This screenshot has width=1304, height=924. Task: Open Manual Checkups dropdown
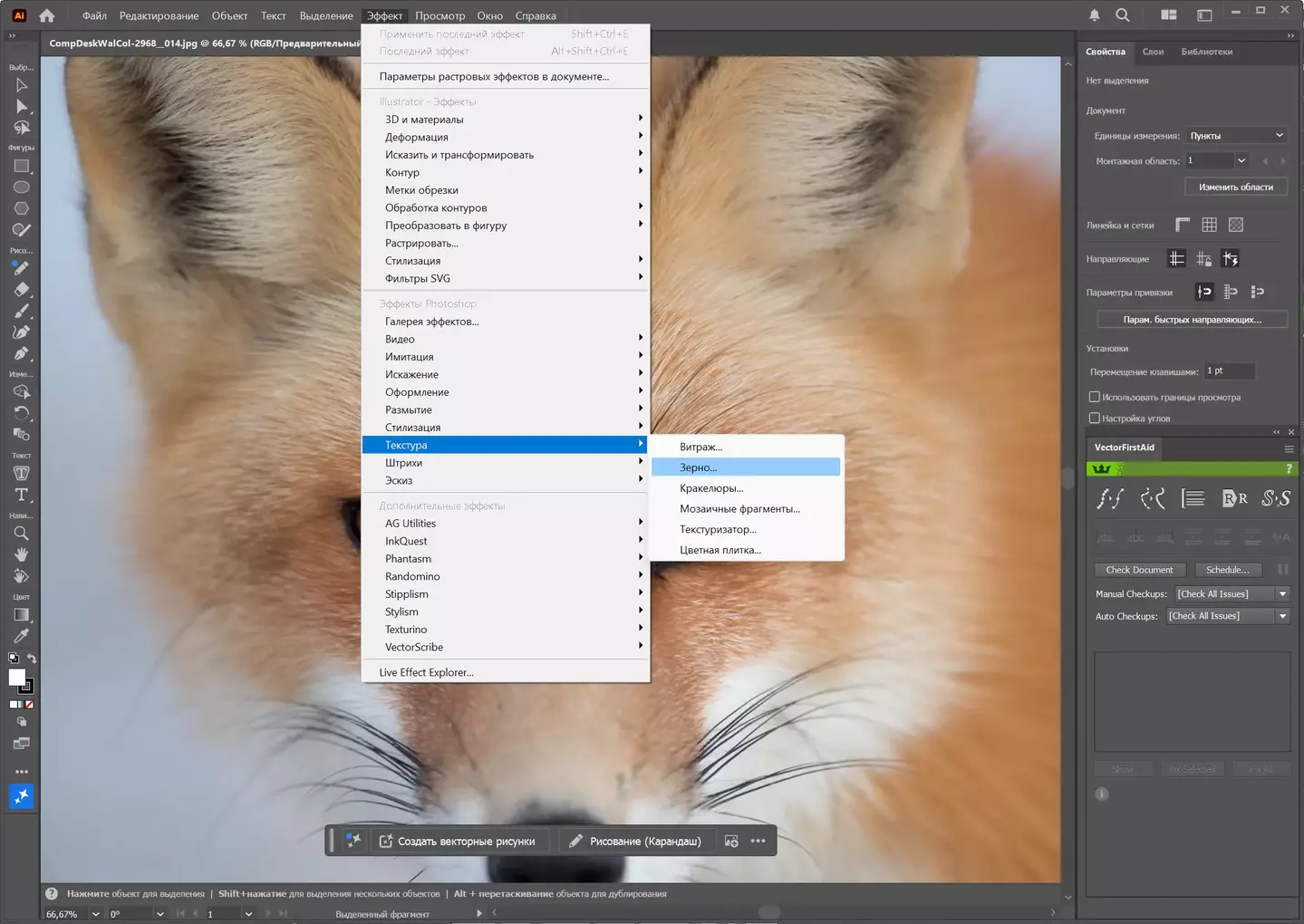point(1232,594)
